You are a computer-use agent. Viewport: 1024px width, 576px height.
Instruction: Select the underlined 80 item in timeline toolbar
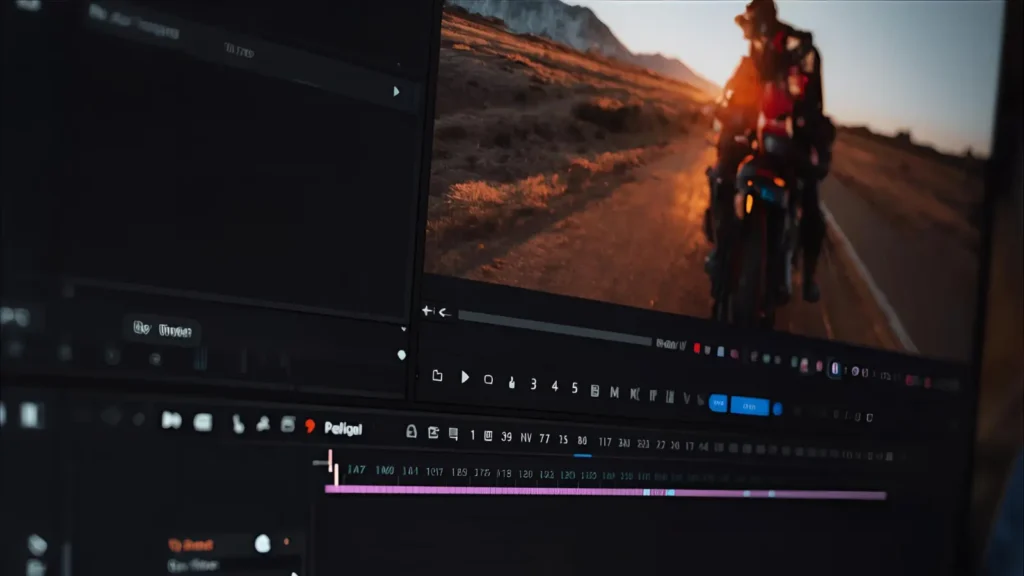coord(582,441)
